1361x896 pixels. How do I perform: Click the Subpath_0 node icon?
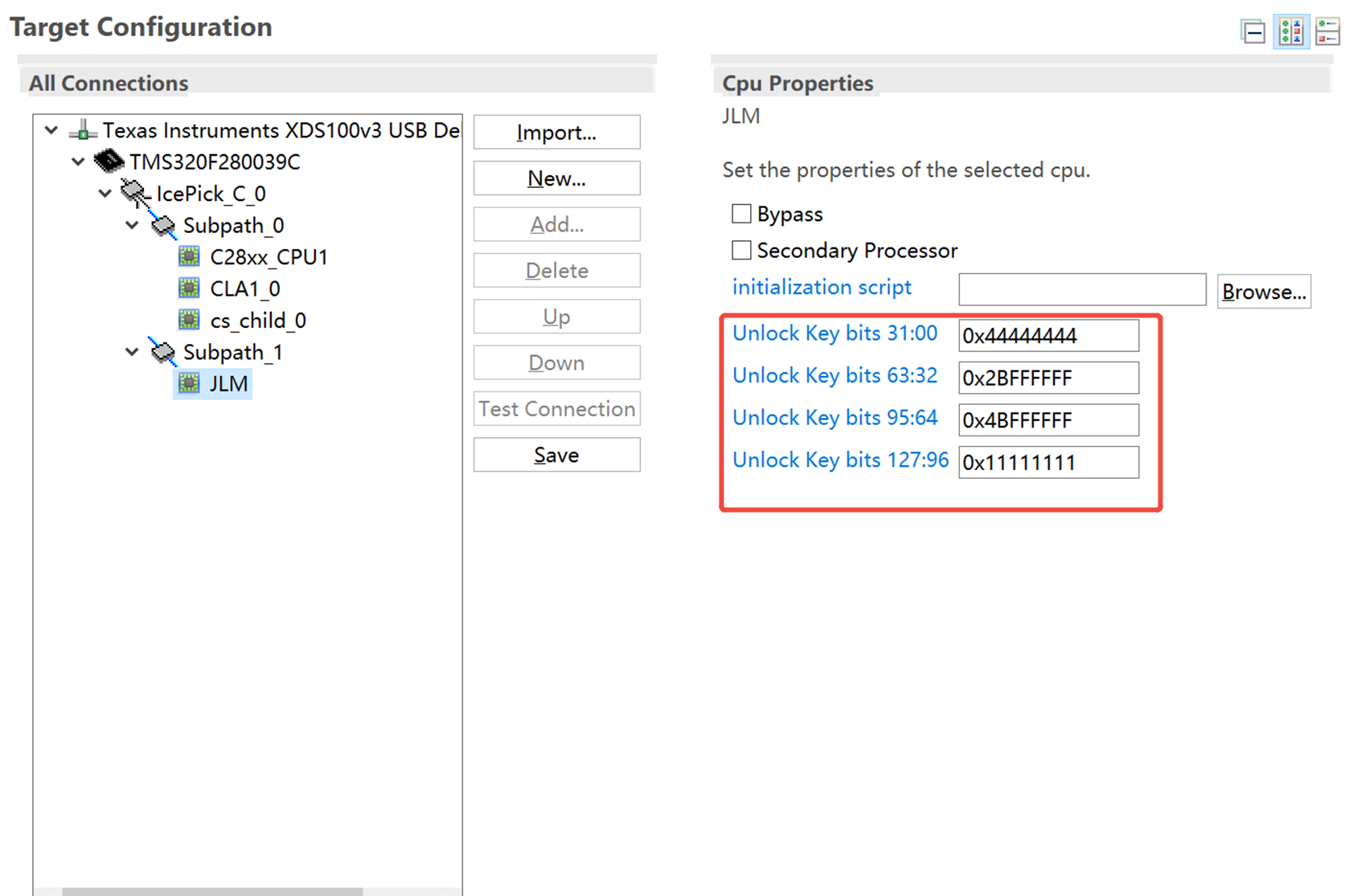pos(163,226)
